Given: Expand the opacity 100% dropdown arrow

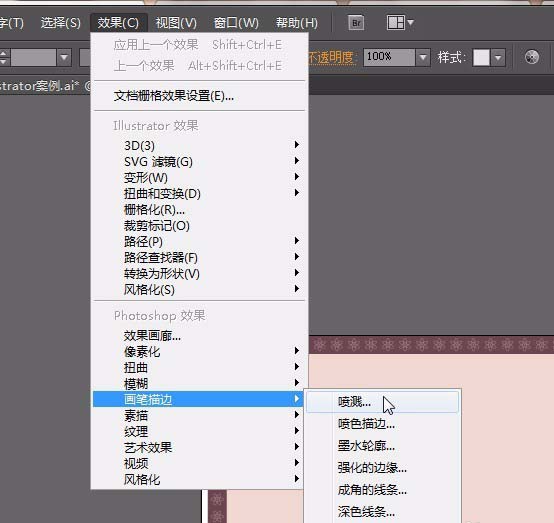Looking at the screenshot, I should (423, 57).
